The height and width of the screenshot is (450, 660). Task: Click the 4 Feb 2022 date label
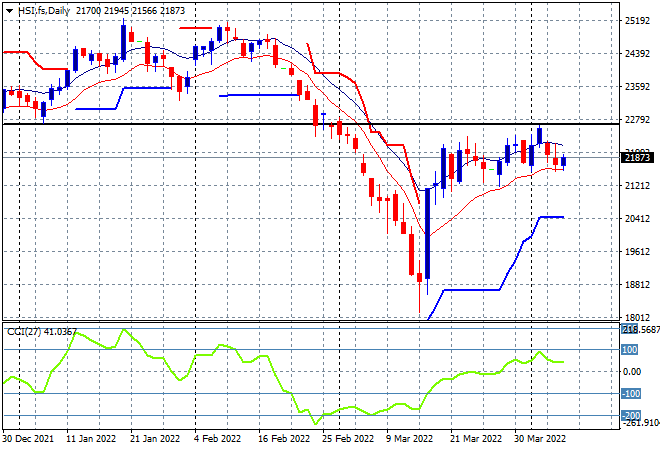(x=218, y=439)
